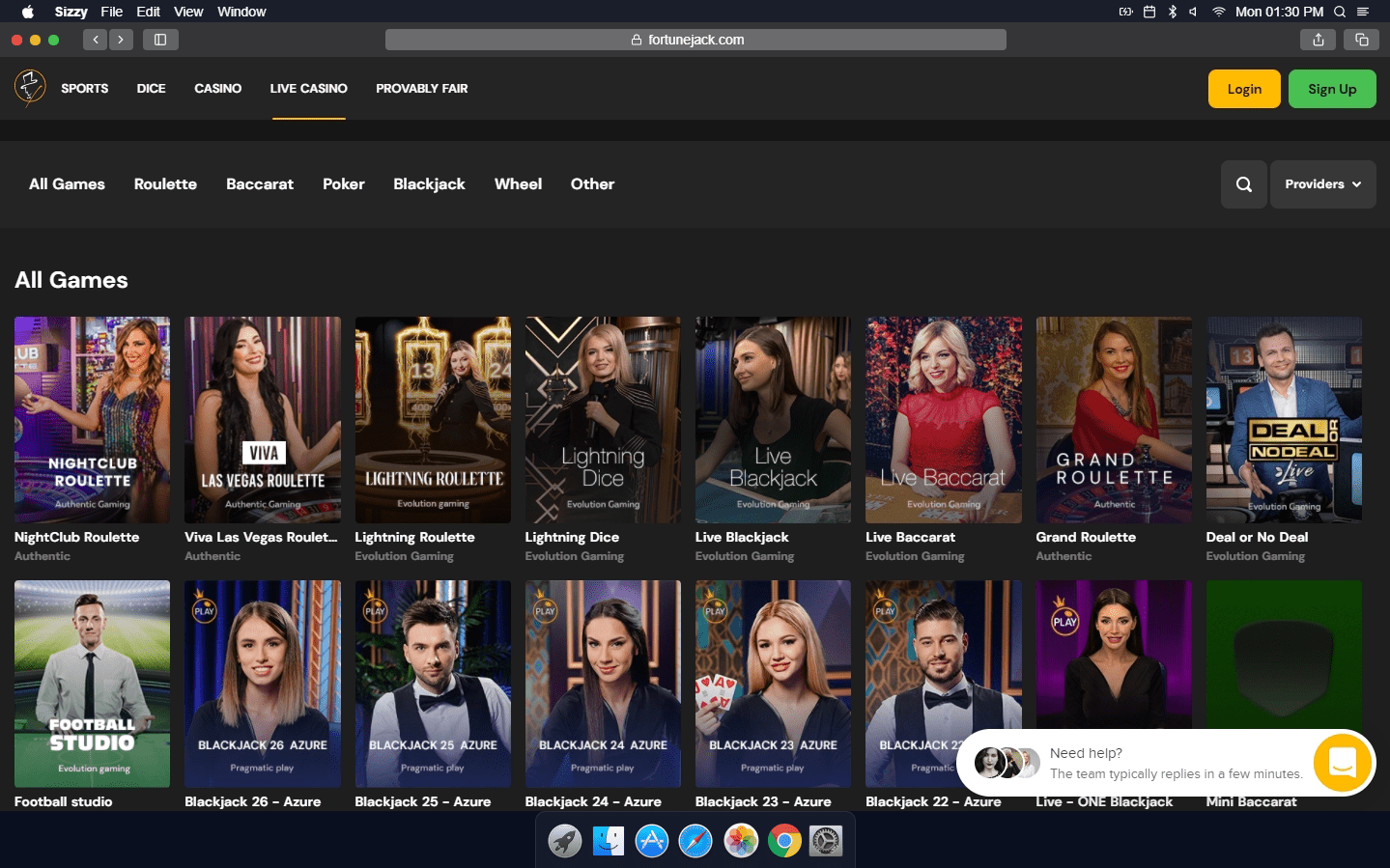Click the battery charging icon in menu bar
The image size is (1390, 868).
[1126, 12]
